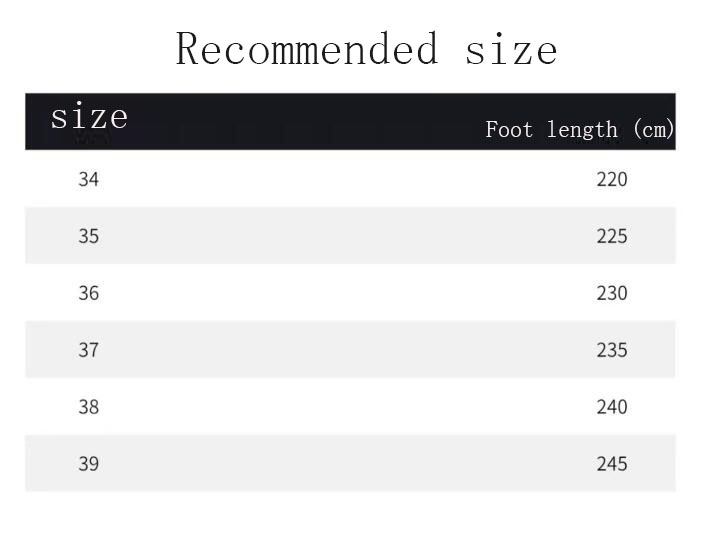The width and height of the screenshot is (703, 540).
Task: Choose the size 37 cell
Action: [89, 351]
